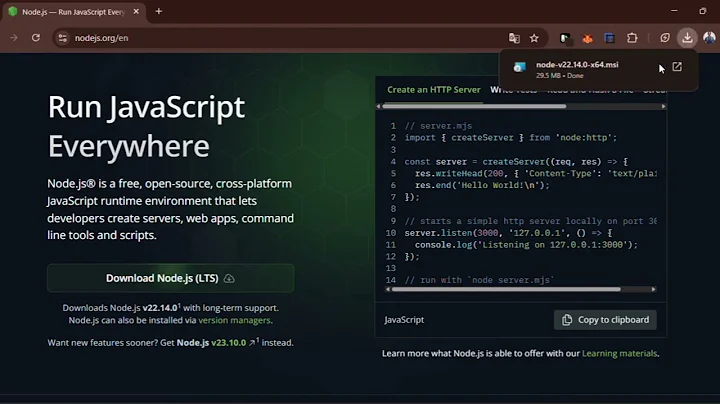Close the Node.js tab
This screenshot has height=404, width=720.
[x=136, y=11]
